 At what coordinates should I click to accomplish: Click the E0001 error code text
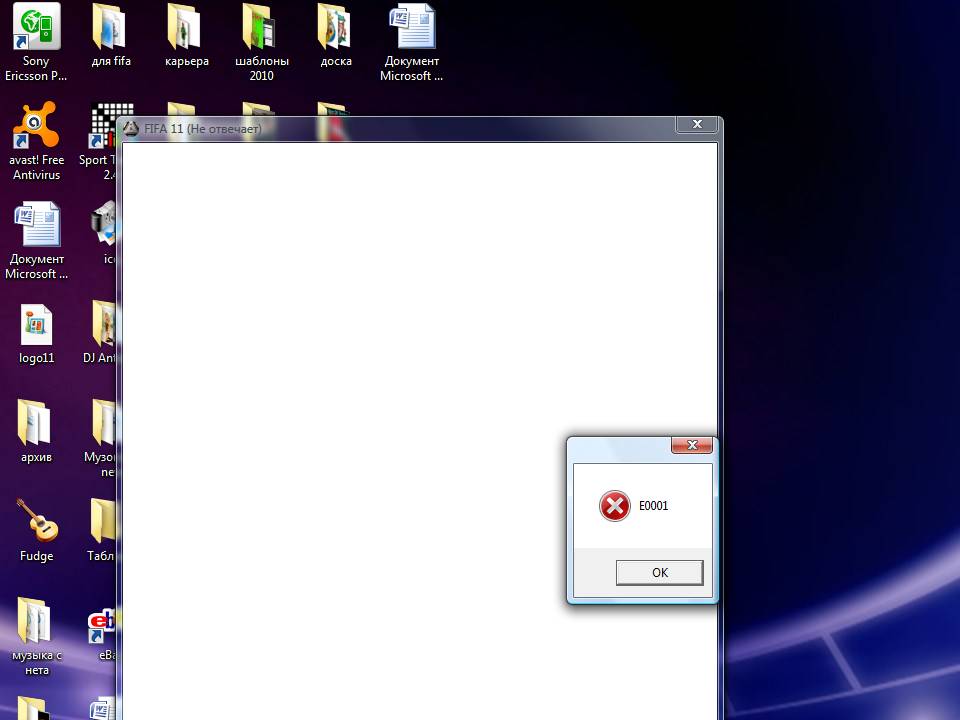(653, 506)
